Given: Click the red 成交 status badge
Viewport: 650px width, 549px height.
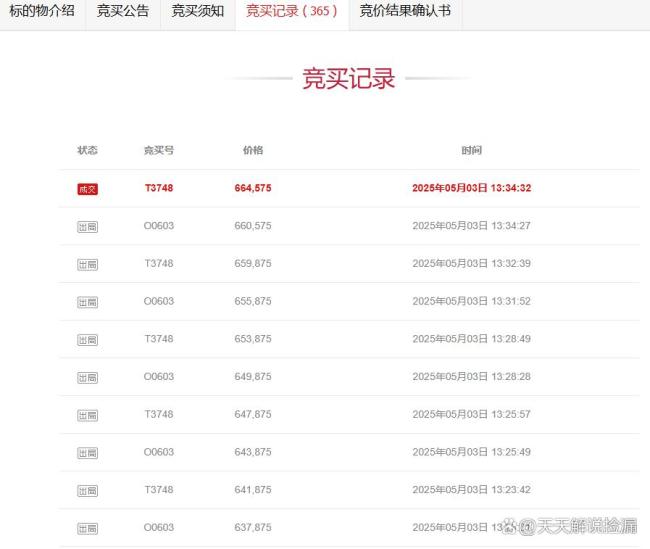Looking at the screenshot, I should coord(87,189).
